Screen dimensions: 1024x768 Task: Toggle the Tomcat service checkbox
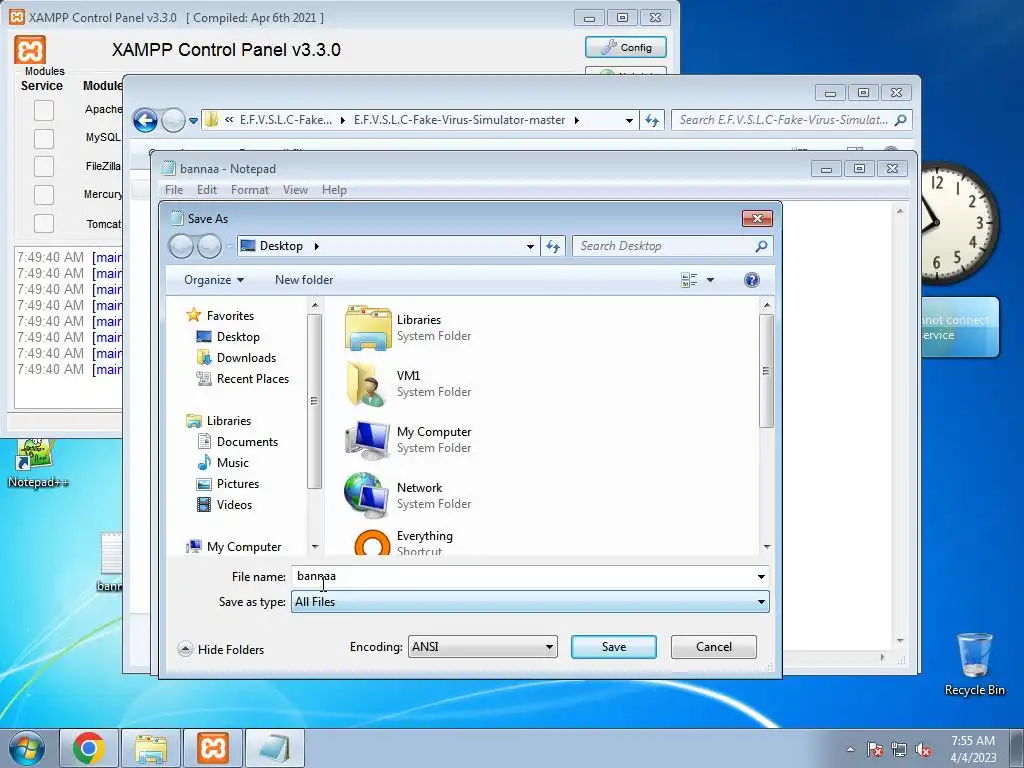[x=44, y=223]
